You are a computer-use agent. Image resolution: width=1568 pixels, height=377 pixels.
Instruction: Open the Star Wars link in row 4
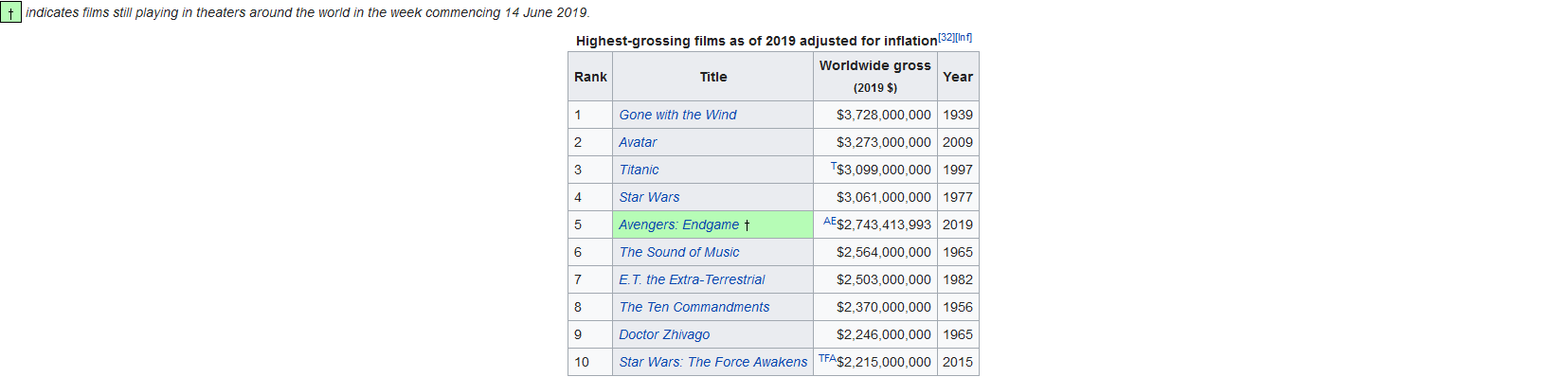point(649,197)
